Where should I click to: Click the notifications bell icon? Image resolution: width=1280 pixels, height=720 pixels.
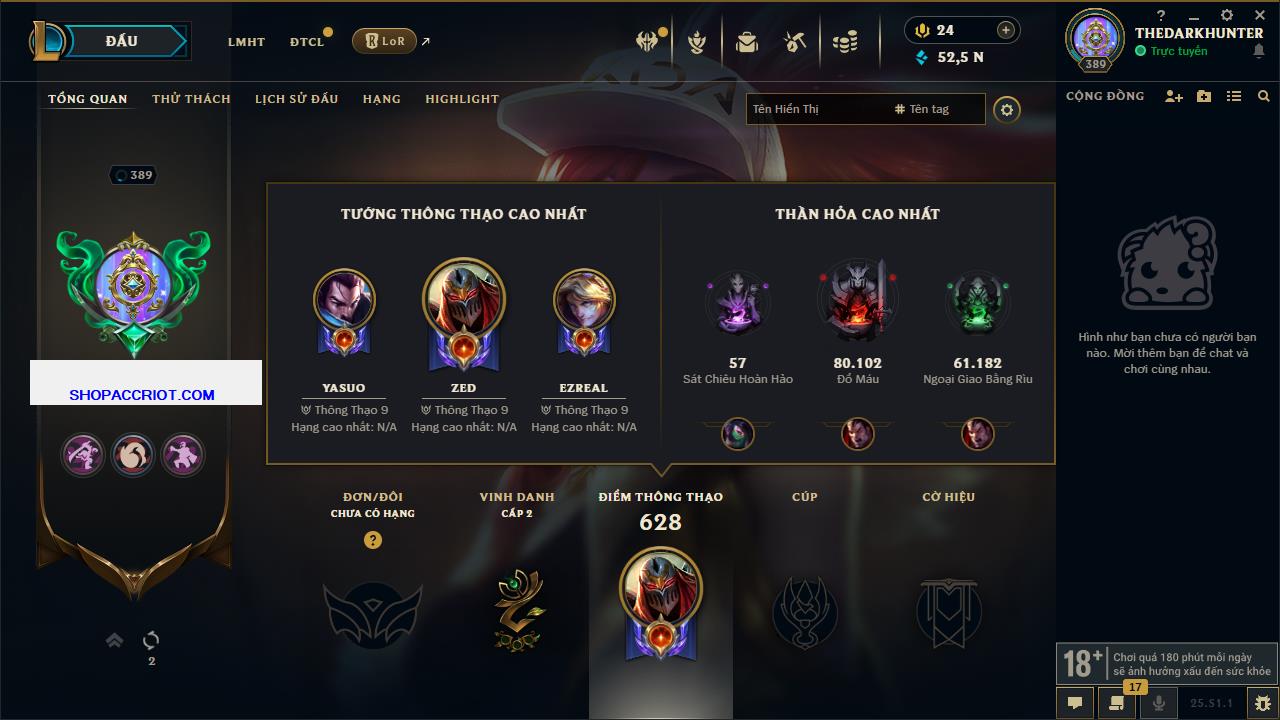tap(1258, 51)
